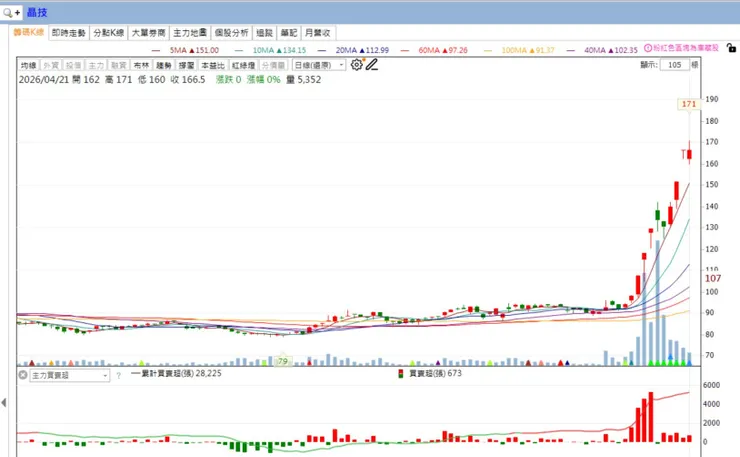Switch to the 月營收 tab

tap(318, 33)
